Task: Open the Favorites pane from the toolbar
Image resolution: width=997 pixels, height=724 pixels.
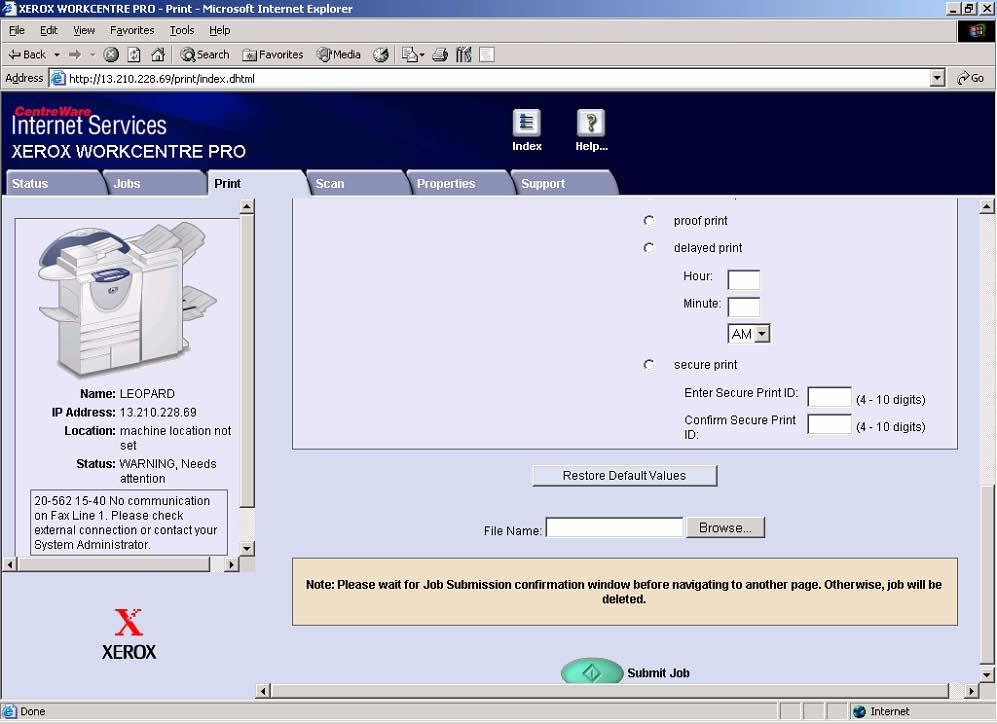Action: coord(273,55)
